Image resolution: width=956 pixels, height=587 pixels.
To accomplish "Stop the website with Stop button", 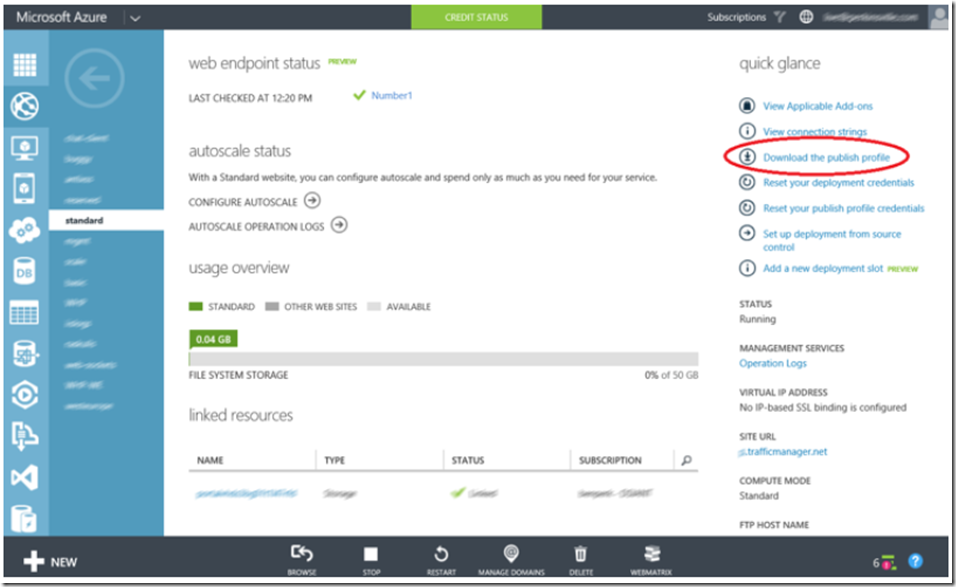I will click(x=371, y=560).
